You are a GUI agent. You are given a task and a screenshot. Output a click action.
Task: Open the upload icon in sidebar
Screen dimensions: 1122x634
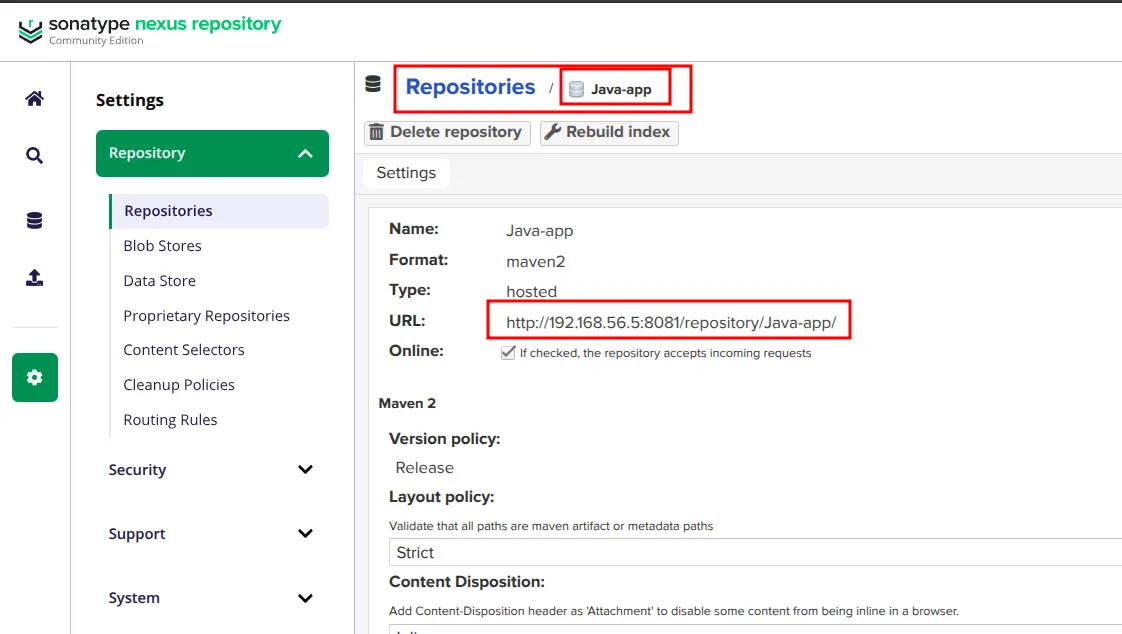(34, 278)
